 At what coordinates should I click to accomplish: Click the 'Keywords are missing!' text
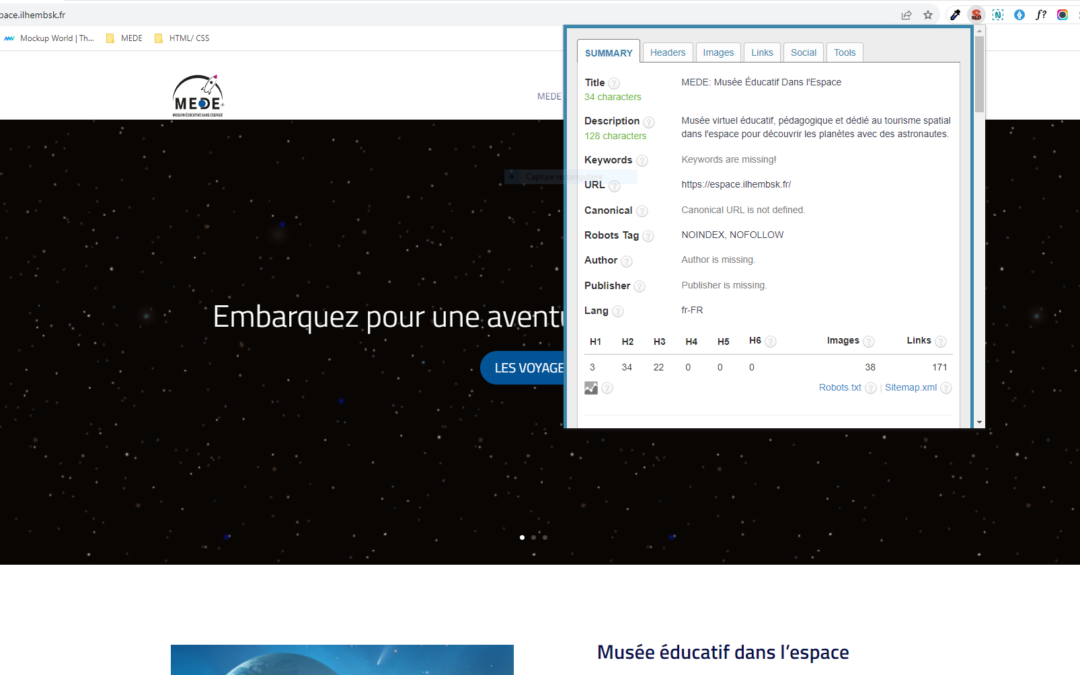pos(729,159)
